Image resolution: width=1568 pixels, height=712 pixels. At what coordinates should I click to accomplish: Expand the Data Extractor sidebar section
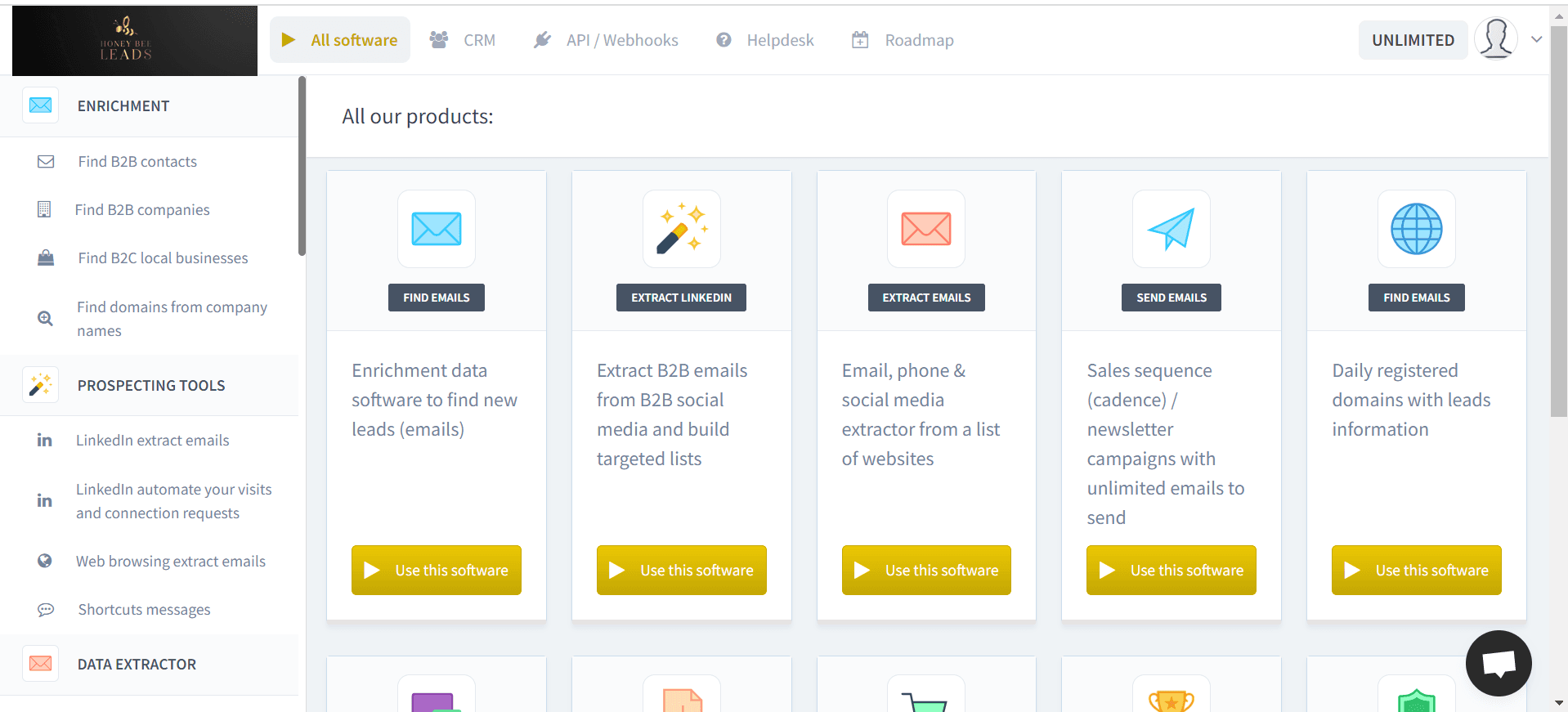[137, 665]
